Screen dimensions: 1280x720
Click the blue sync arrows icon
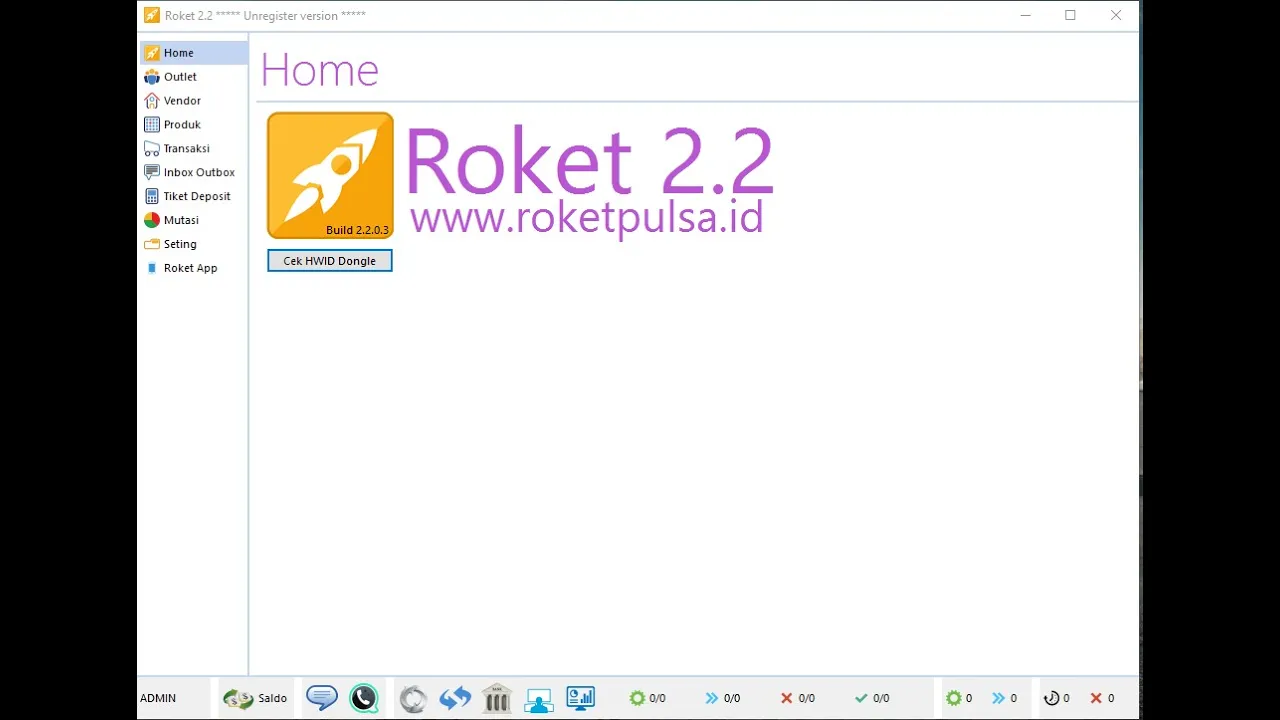coord(455,698)
